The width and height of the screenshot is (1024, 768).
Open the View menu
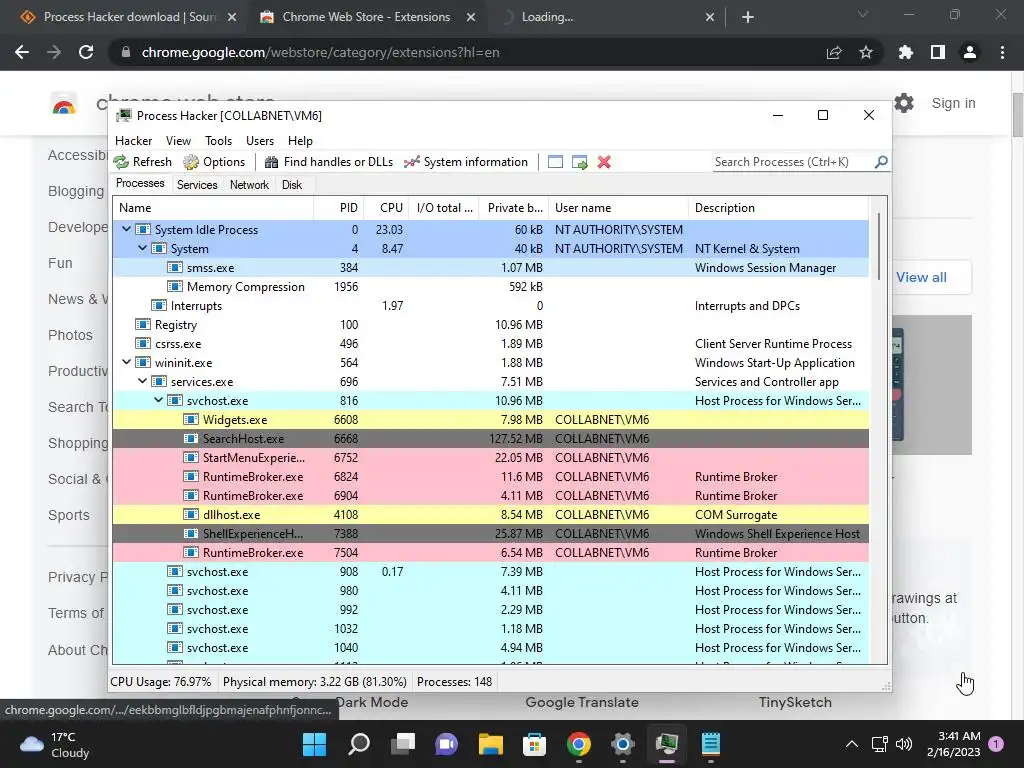(178, 141)
